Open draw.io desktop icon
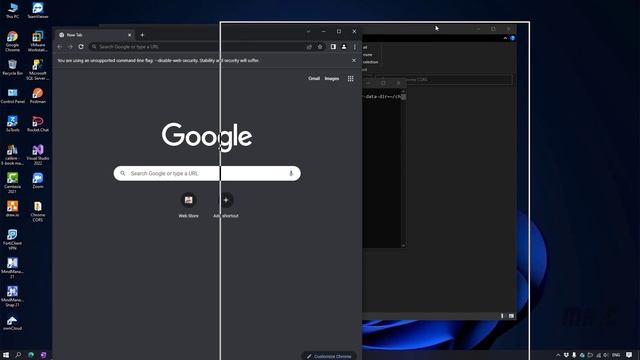This screenshot has width=640, height=360. coord(12,209)
